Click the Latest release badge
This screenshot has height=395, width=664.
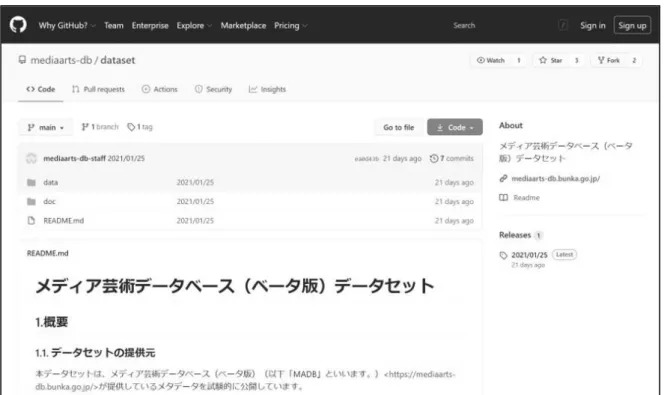click(x=564, y=254)
